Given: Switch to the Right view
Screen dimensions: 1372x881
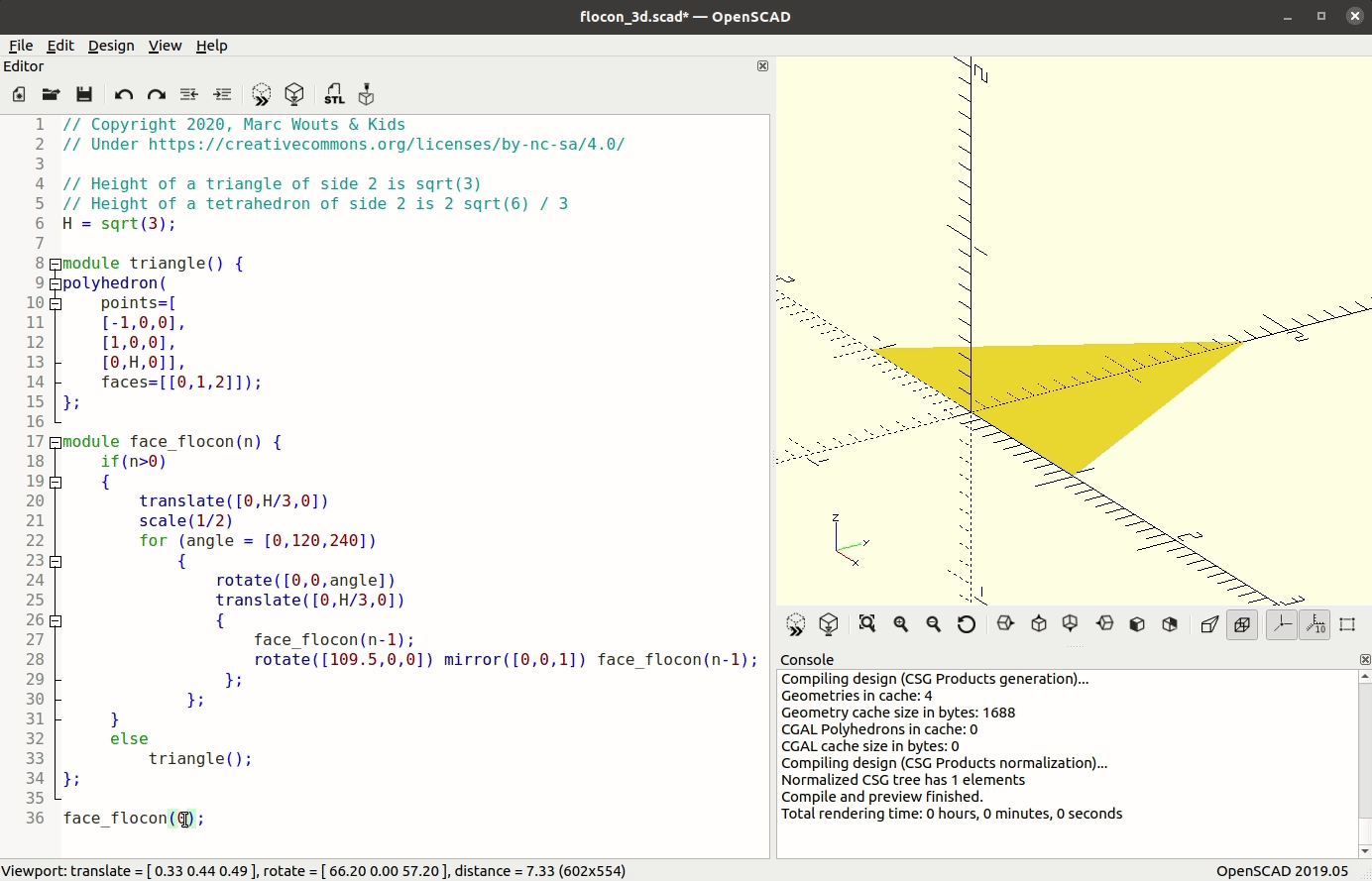Looking at the screenshot, I should click(x=1006, y=624).
